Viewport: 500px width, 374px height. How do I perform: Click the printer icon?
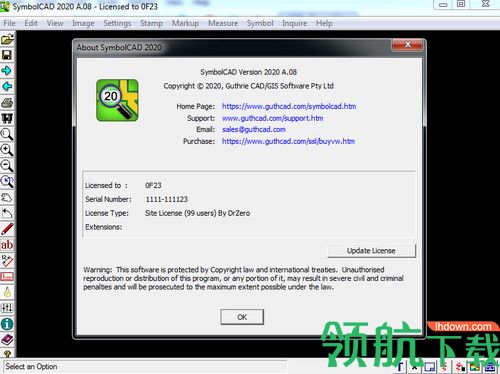pyautogui.click(x=7, y=103)
